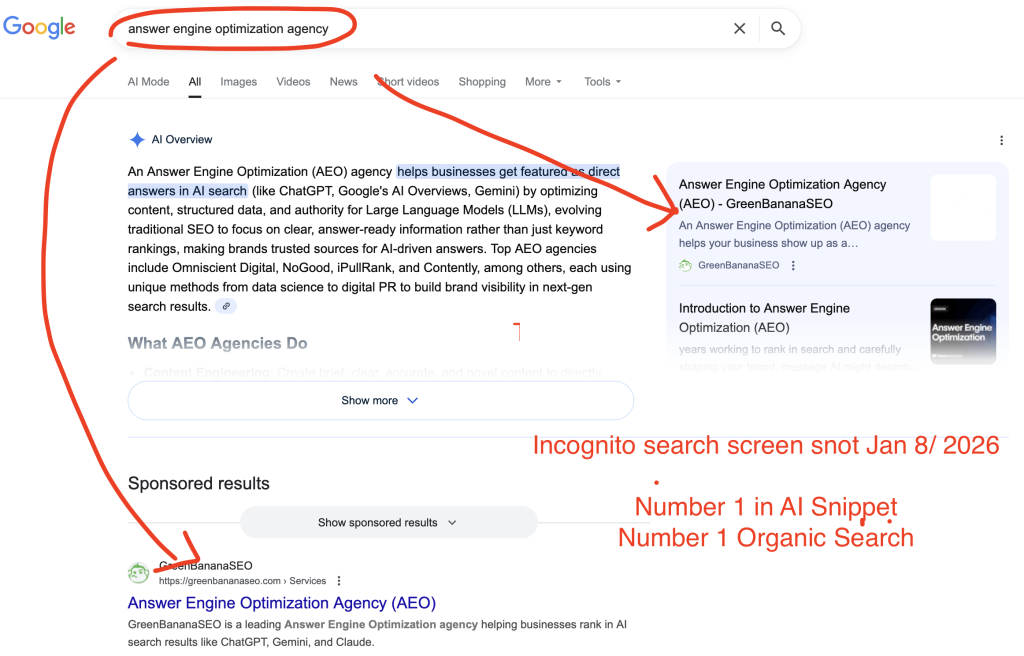This screenshot has width=1024, height=656.
Task: Open the Videos tab
Action: pos(293,82)
